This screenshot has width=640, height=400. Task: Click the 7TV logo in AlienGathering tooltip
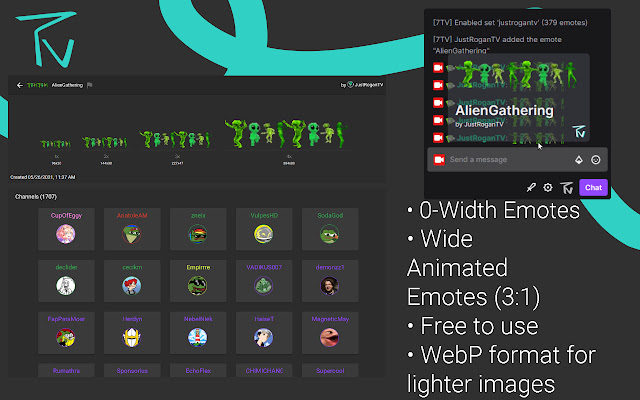579,131
